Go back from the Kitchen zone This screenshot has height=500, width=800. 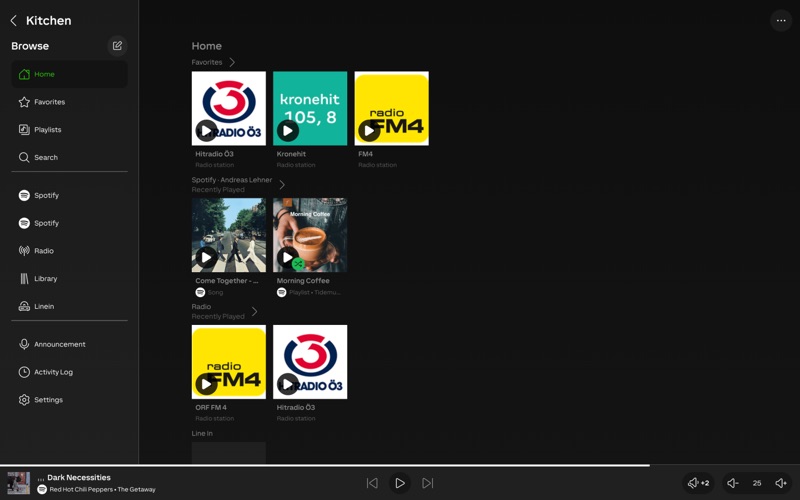click(14, 20)
